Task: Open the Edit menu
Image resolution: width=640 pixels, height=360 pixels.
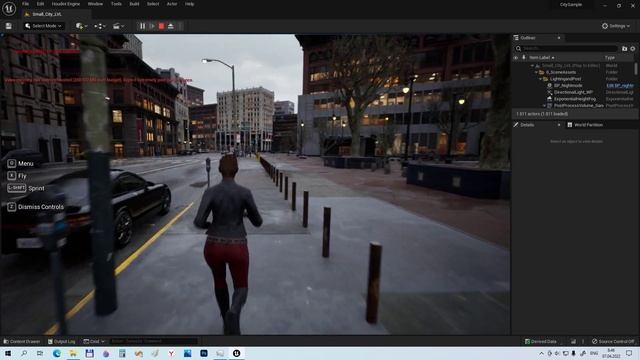Action: pos(40,4)
